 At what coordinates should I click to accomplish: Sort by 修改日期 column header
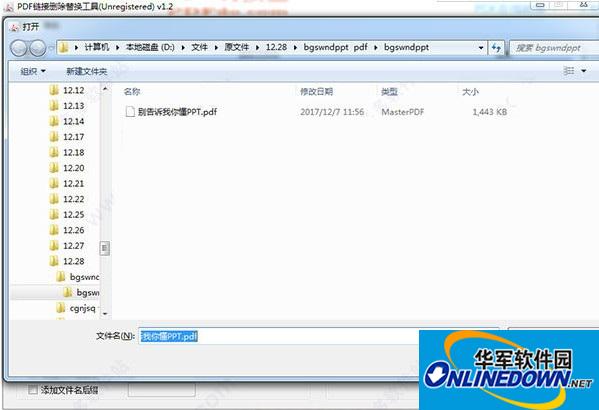tap(316, 92)
